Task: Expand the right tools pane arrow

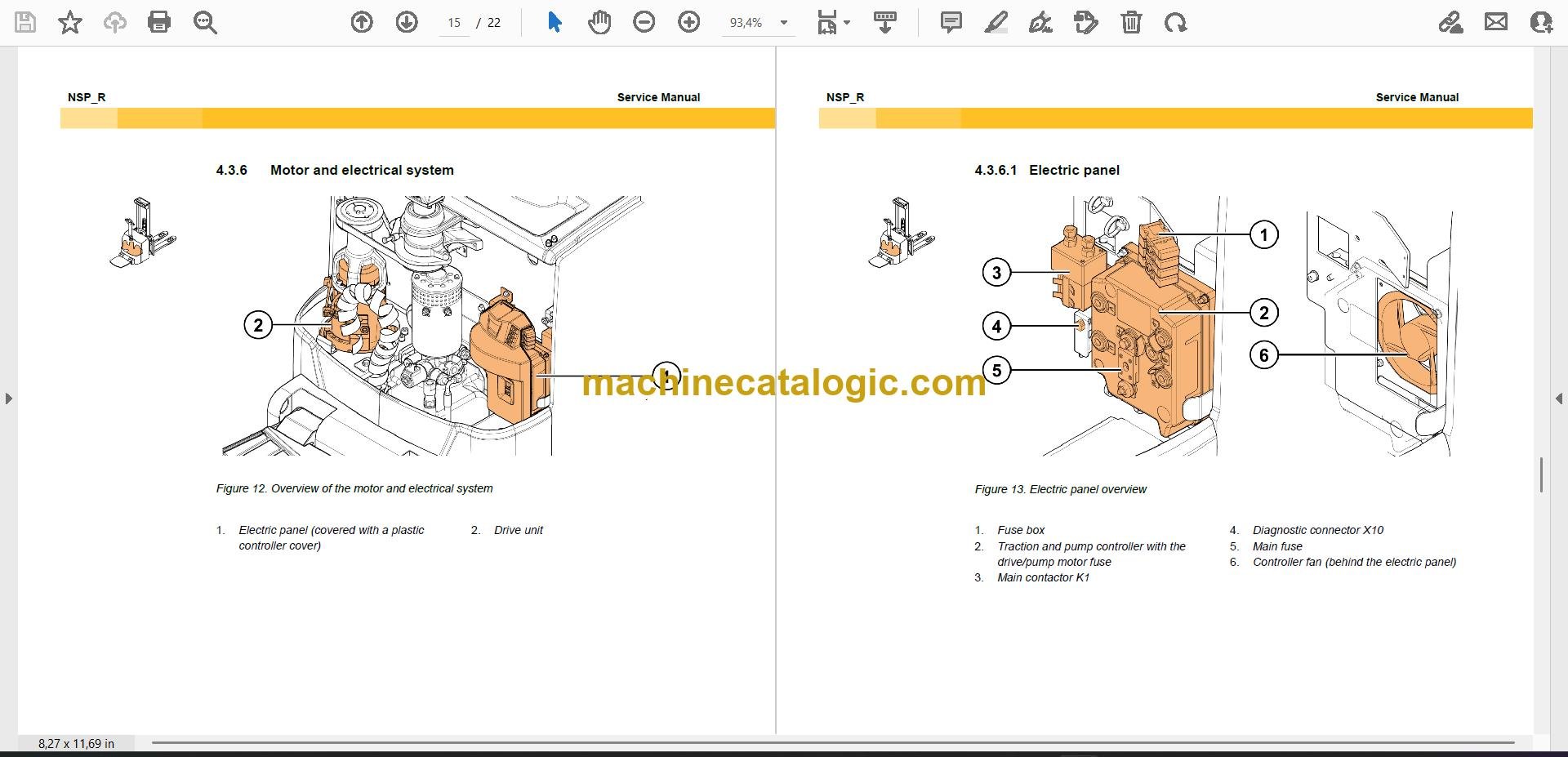Action: pos(1559,399)
